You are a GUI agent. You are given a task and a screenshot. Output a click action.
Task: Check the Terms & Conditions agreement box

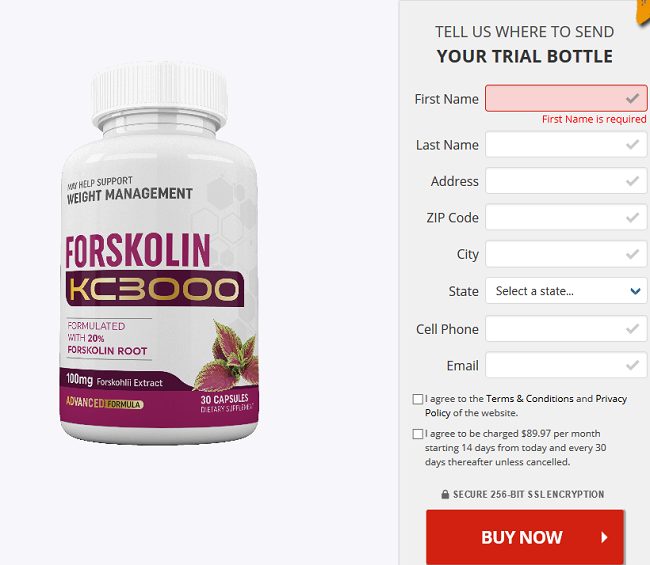[x=418, y=399]
